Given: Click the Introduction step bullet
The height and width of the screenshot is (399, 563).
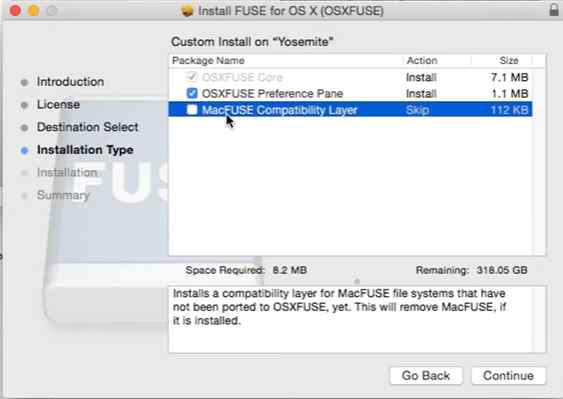Looking at the screenshot, I should click(24, 82).
